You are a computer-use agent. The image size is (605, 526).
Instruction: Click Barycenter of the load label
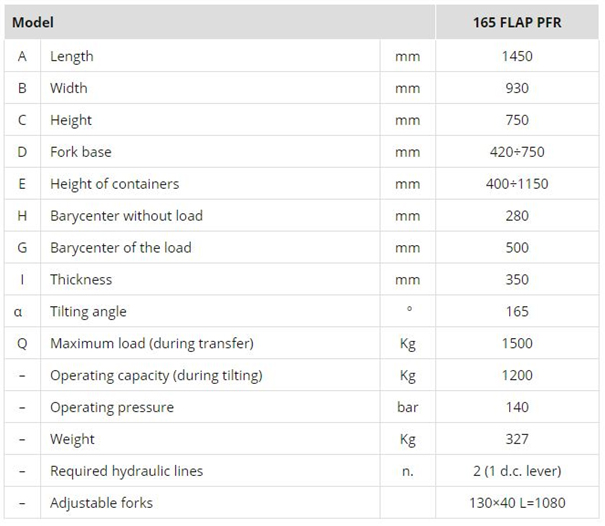pos(121,248)
